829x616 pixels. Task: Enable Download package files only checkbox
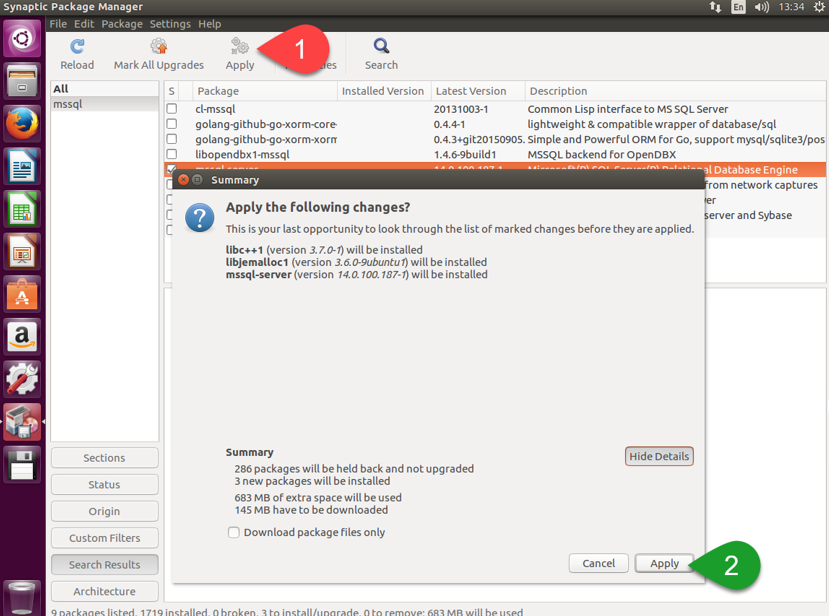(233, 533)
